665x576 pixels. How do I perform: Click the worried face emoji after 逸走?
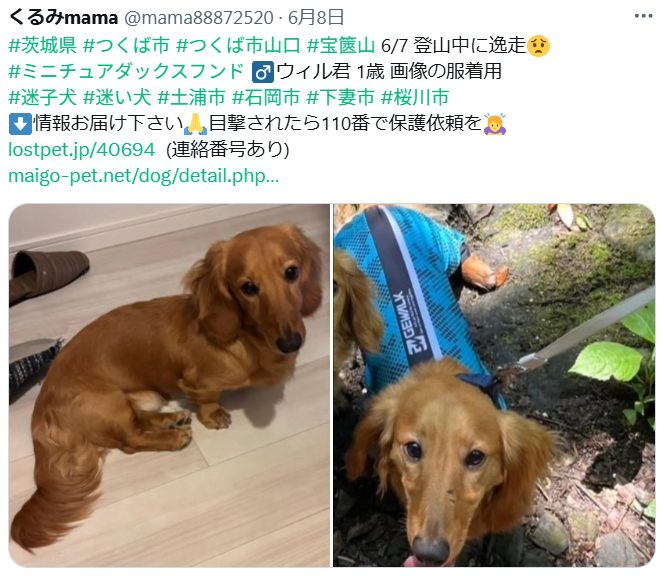538,45
